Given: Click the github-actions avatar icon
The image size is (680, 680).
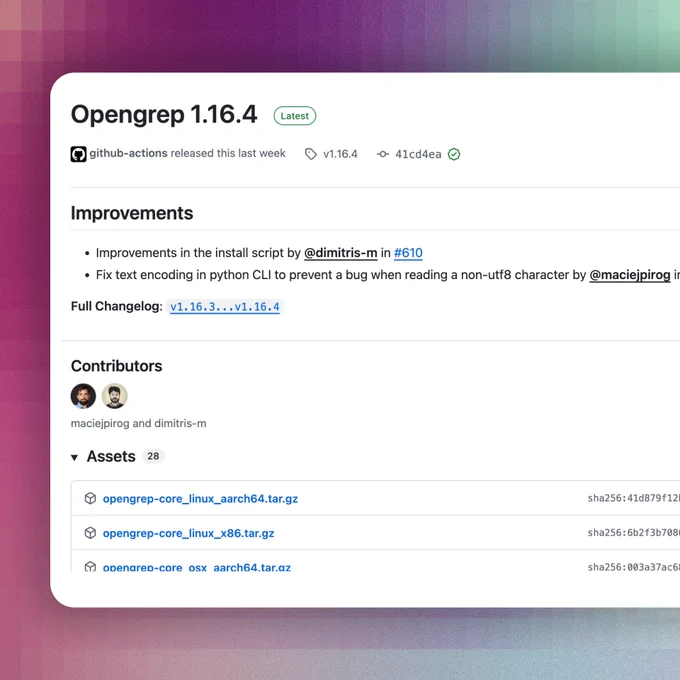Looking at the screenshot, I should click(78, 154).
